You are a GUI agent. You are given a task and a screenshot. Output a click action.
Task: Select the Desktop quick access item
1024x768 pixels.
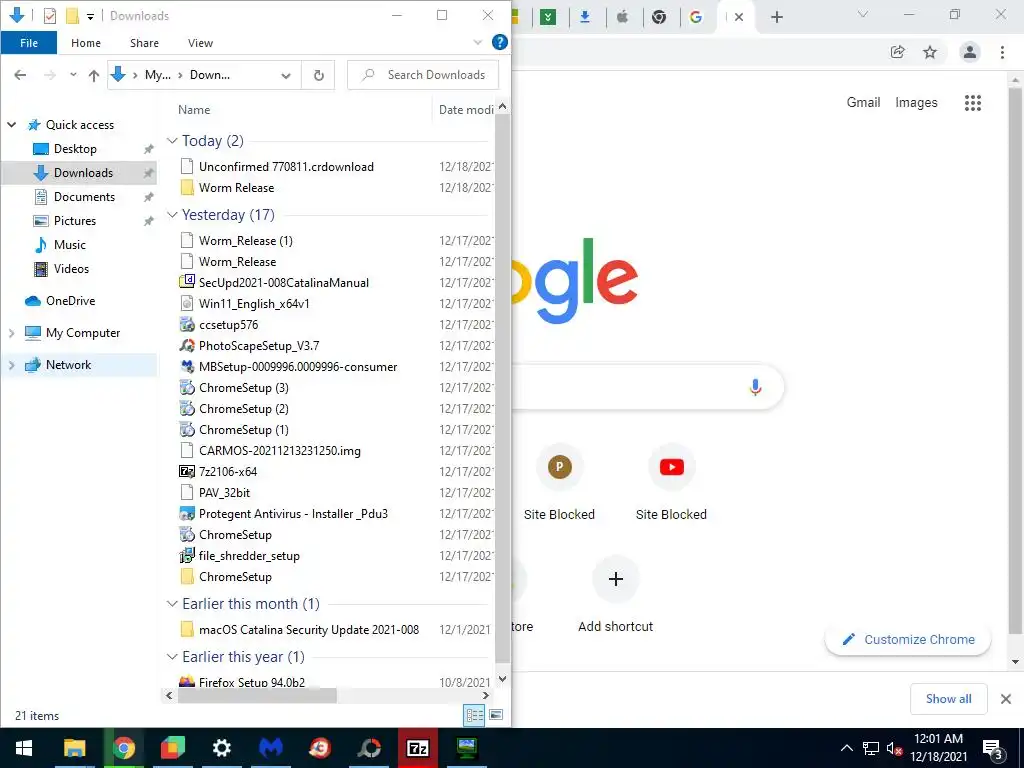[75, 149]
